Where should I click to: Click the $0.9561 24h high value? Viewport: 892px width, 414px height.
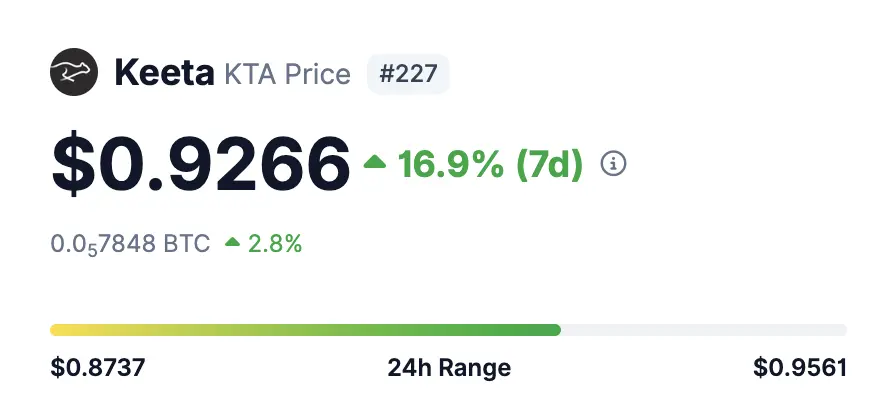(x=800, y=368)
